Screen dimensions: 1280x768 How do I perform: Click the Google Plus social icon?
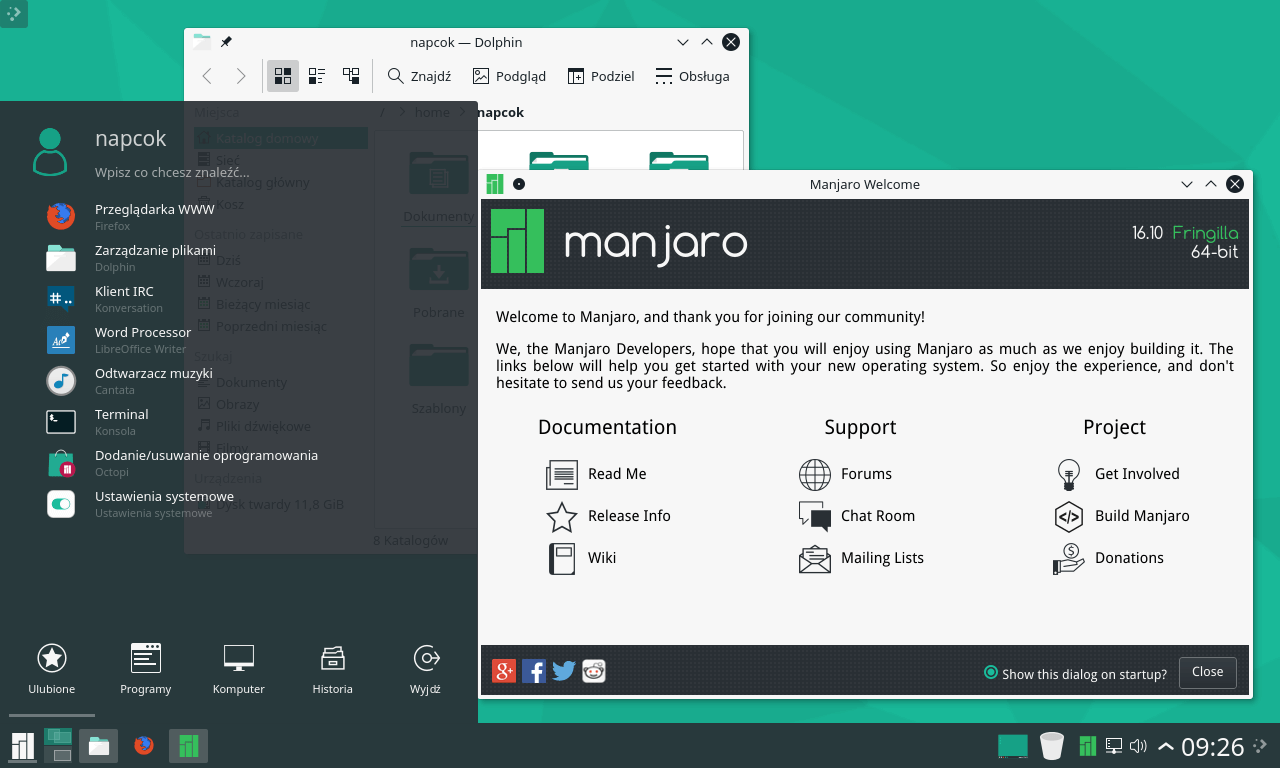click(x=504, y=671)
